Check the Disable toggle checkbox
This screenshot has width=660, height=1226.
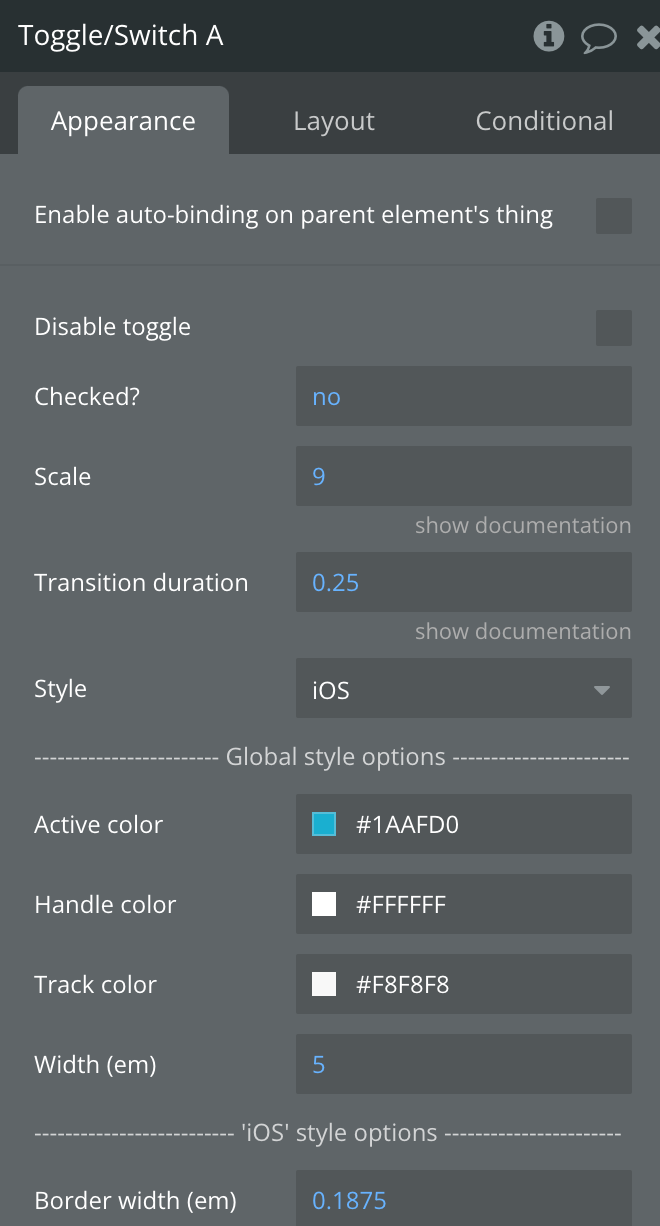click(x=614, y=328)
